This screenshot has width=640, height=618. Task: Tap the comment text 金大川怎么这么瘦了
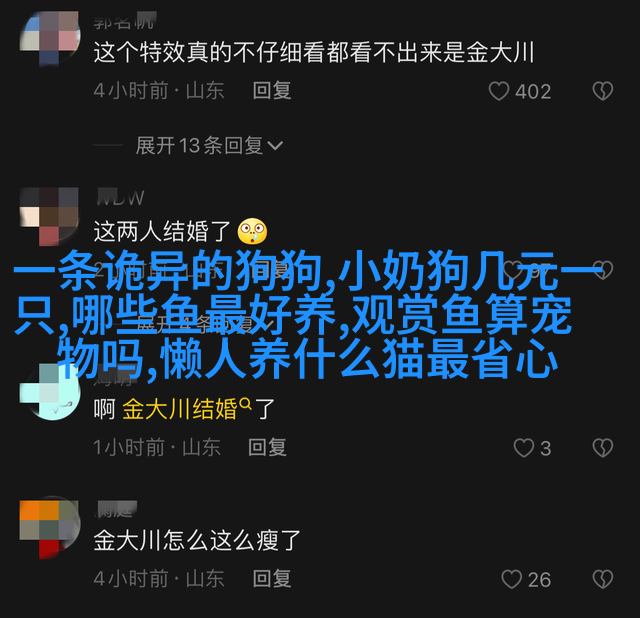(x=197, y=541)
